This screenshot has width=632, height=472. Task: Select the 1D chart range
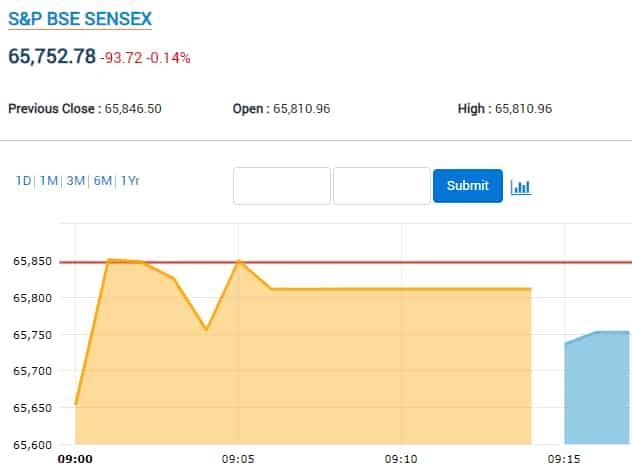click(x=23, y=181)
